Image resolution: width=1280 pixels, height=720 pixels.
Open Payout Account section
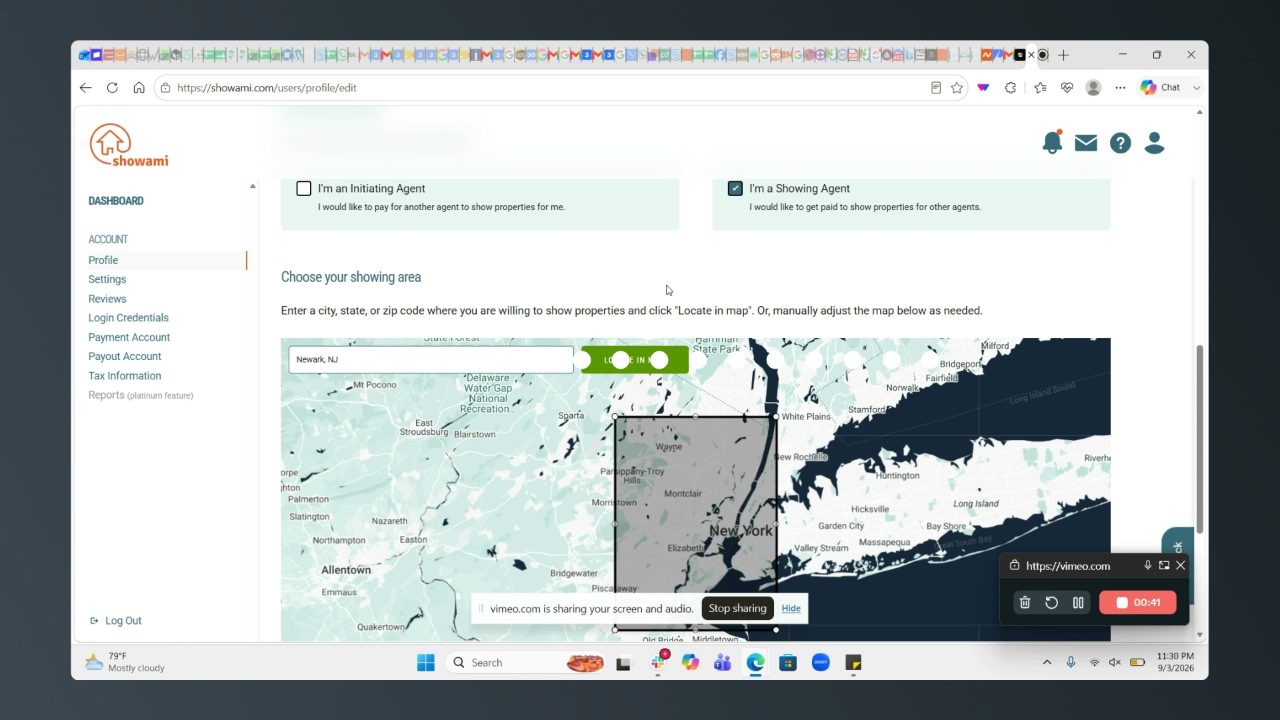(125, 356)
